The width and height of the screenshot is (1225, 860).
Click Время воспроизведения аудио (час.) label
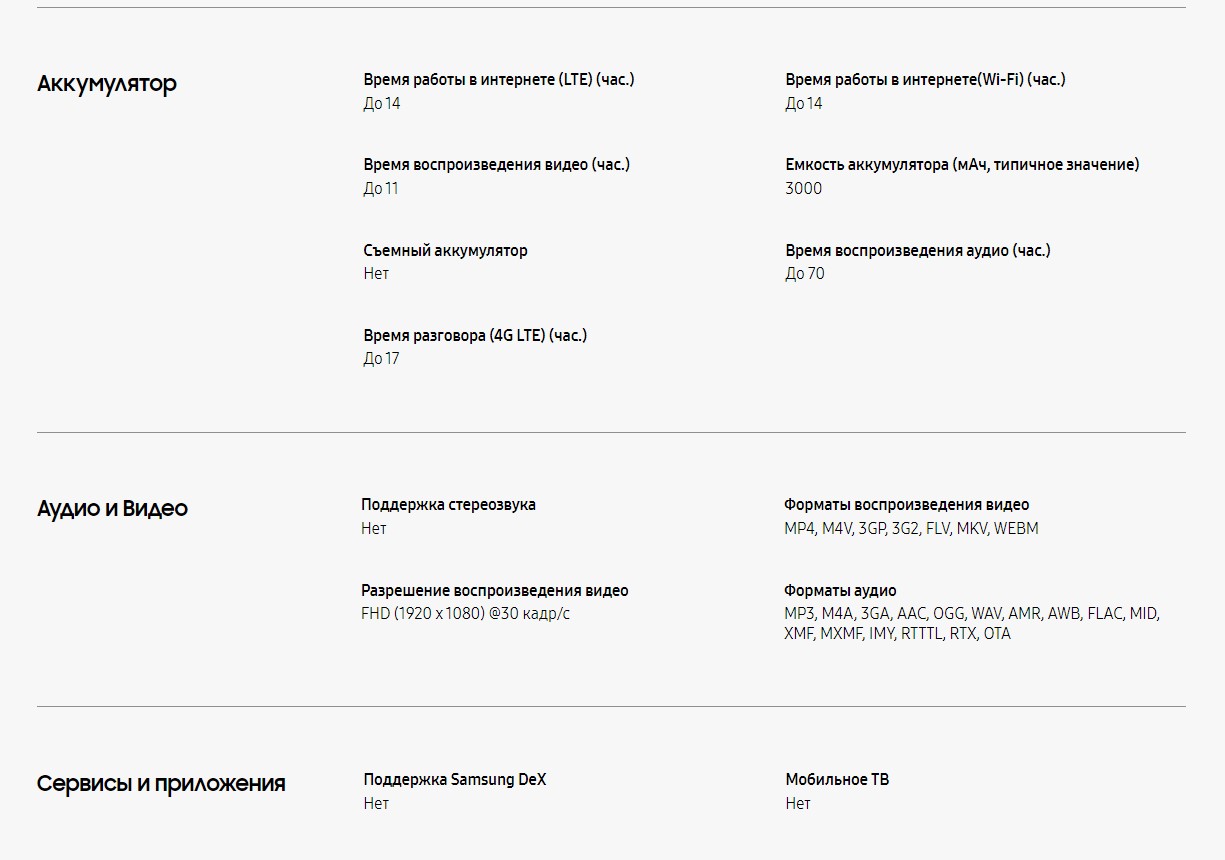click(x=918, y=250)
